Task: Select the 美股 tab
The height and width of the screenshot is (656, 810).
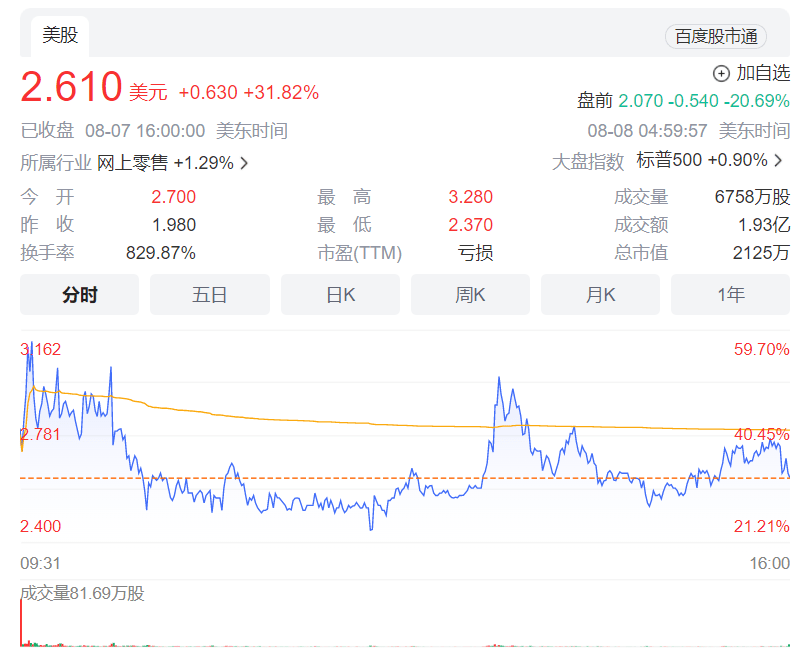Action: point(60,36)
